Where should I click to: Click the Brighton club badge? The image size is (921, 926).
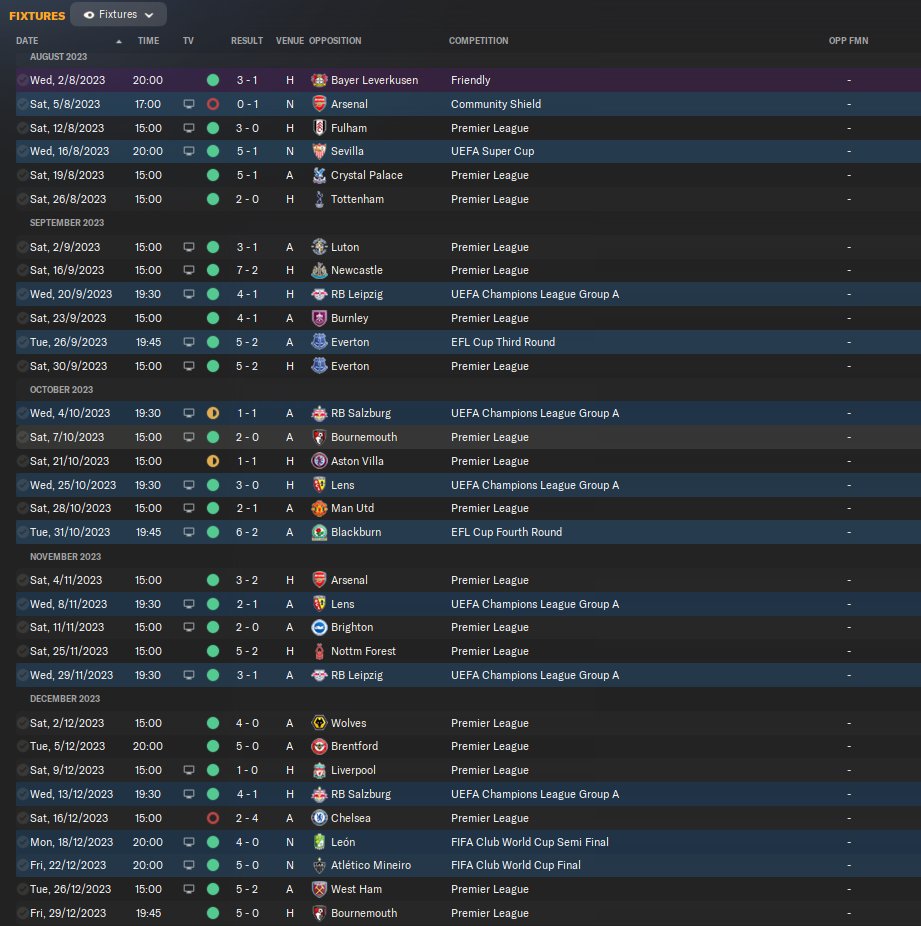tap(319, 628)
